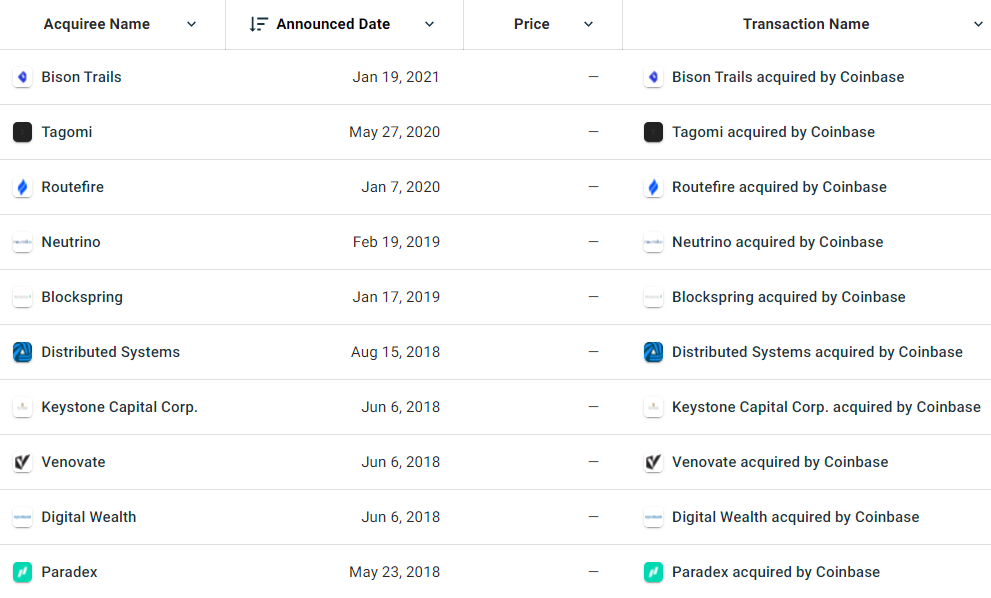
Task: Open Keystone Capital Corp. acquired by Coinbase
Action: 826,407
